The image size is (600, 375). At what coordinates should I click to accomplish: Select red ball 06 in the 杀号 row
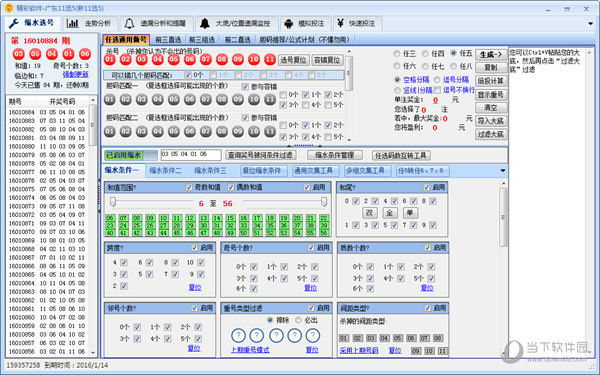[x=190, y=59]
